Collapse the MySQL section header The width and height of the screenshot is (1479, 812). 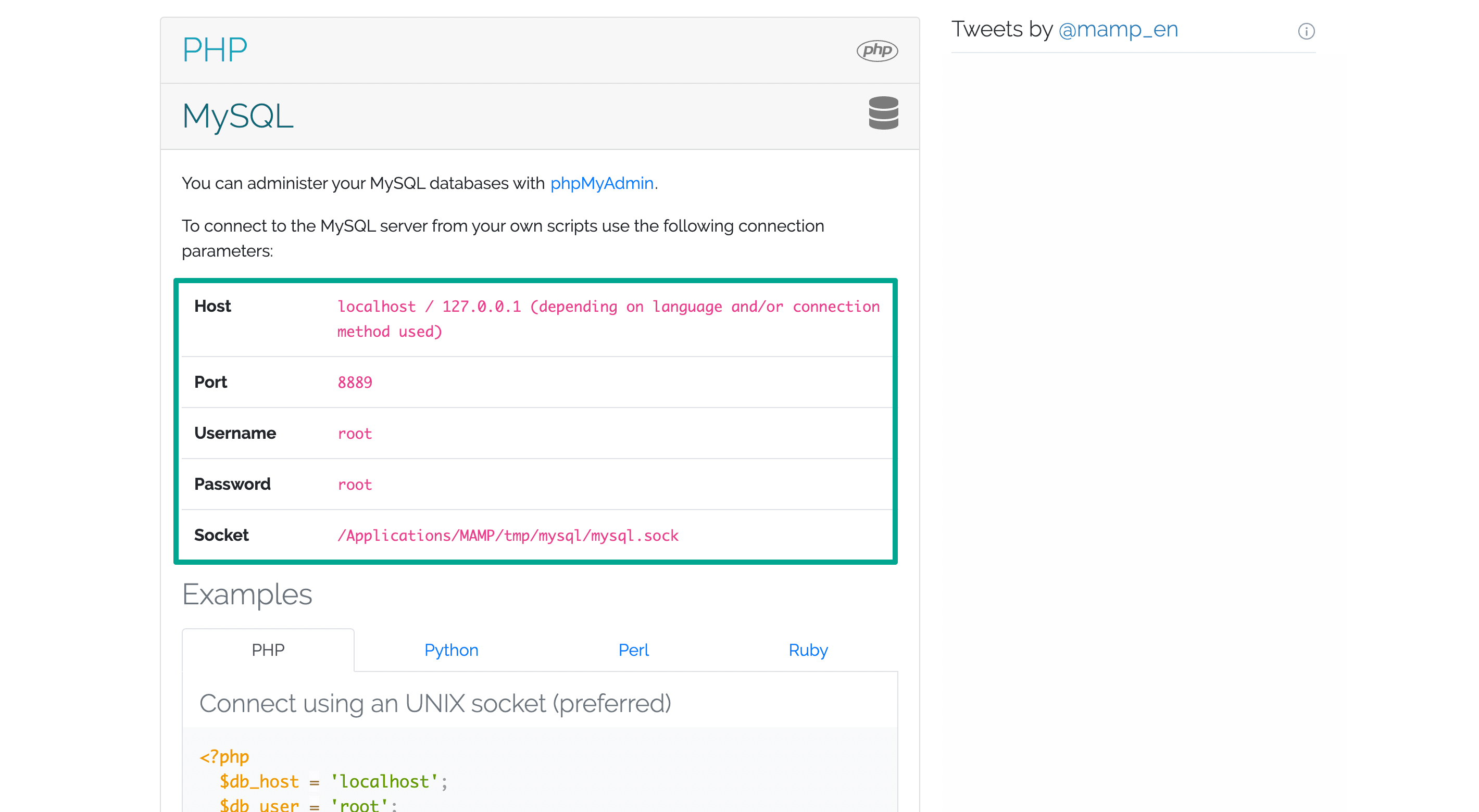click(x=540, y=117)
